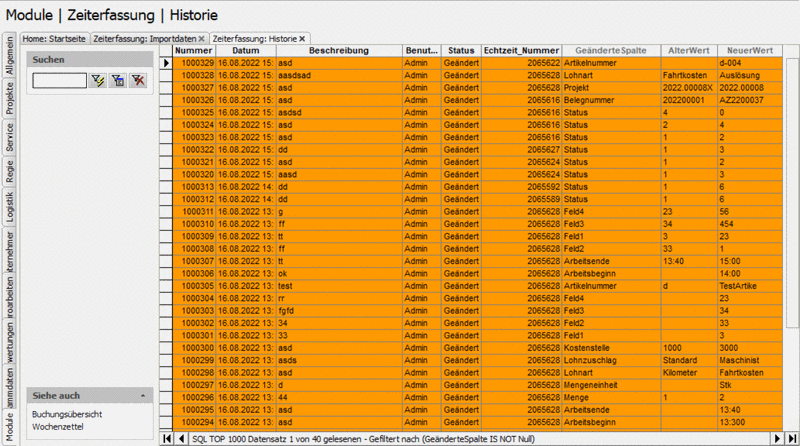Click the 'fgfd' Beschreibung cell
800x446 pixels.
[339, 311]
